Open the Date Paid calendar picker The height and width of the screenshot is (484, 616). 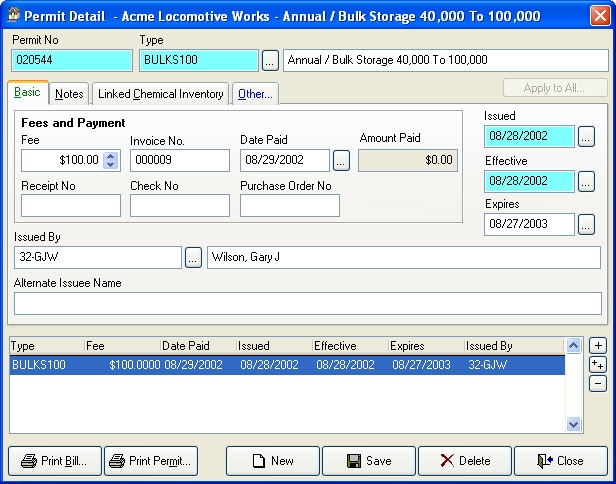(341, 161)
